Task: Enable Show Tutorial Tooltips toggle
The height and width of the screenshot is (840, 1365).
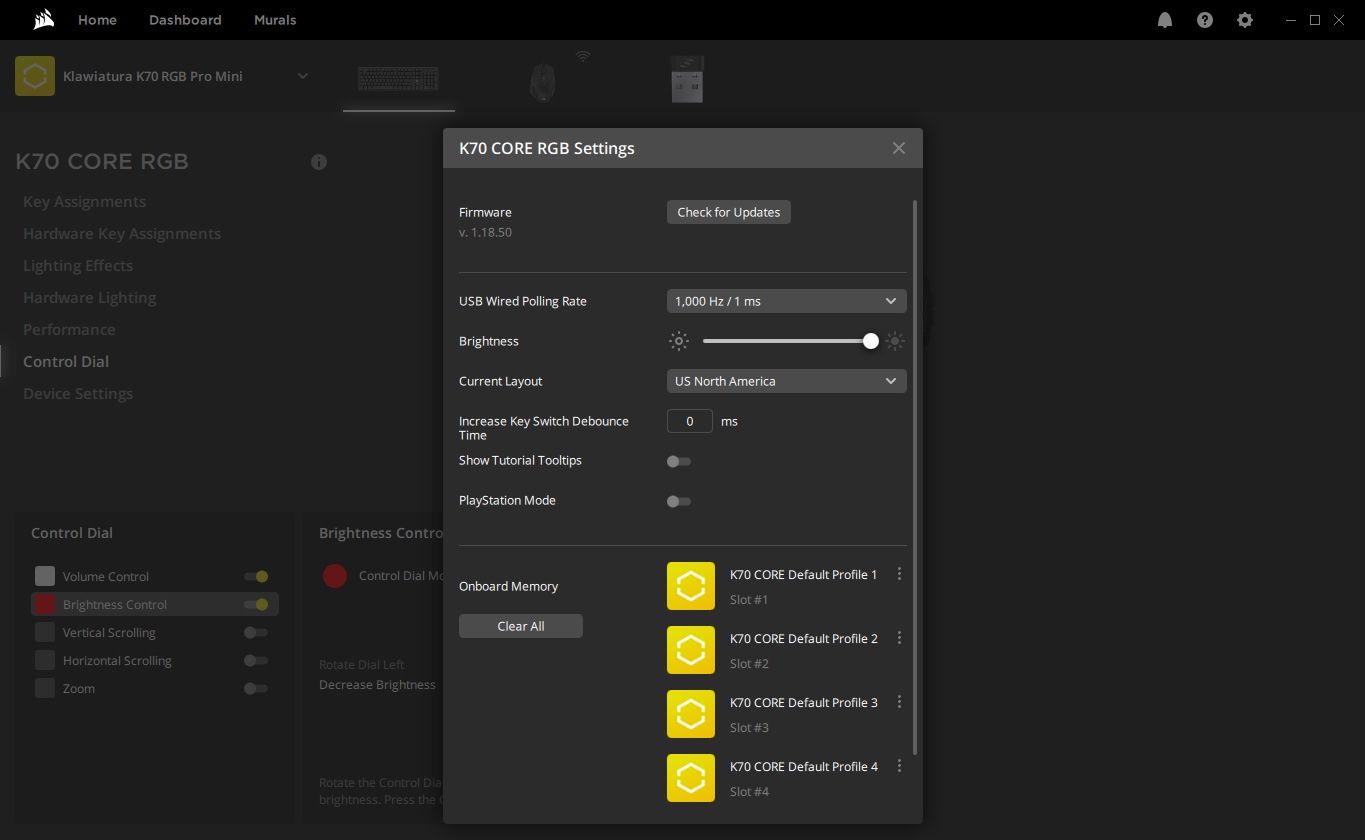Action: tap(679, 461)
